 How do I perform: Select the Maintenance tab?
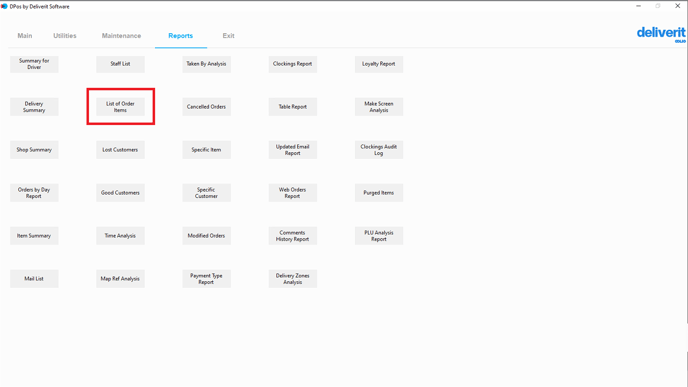tap(121, 36)
